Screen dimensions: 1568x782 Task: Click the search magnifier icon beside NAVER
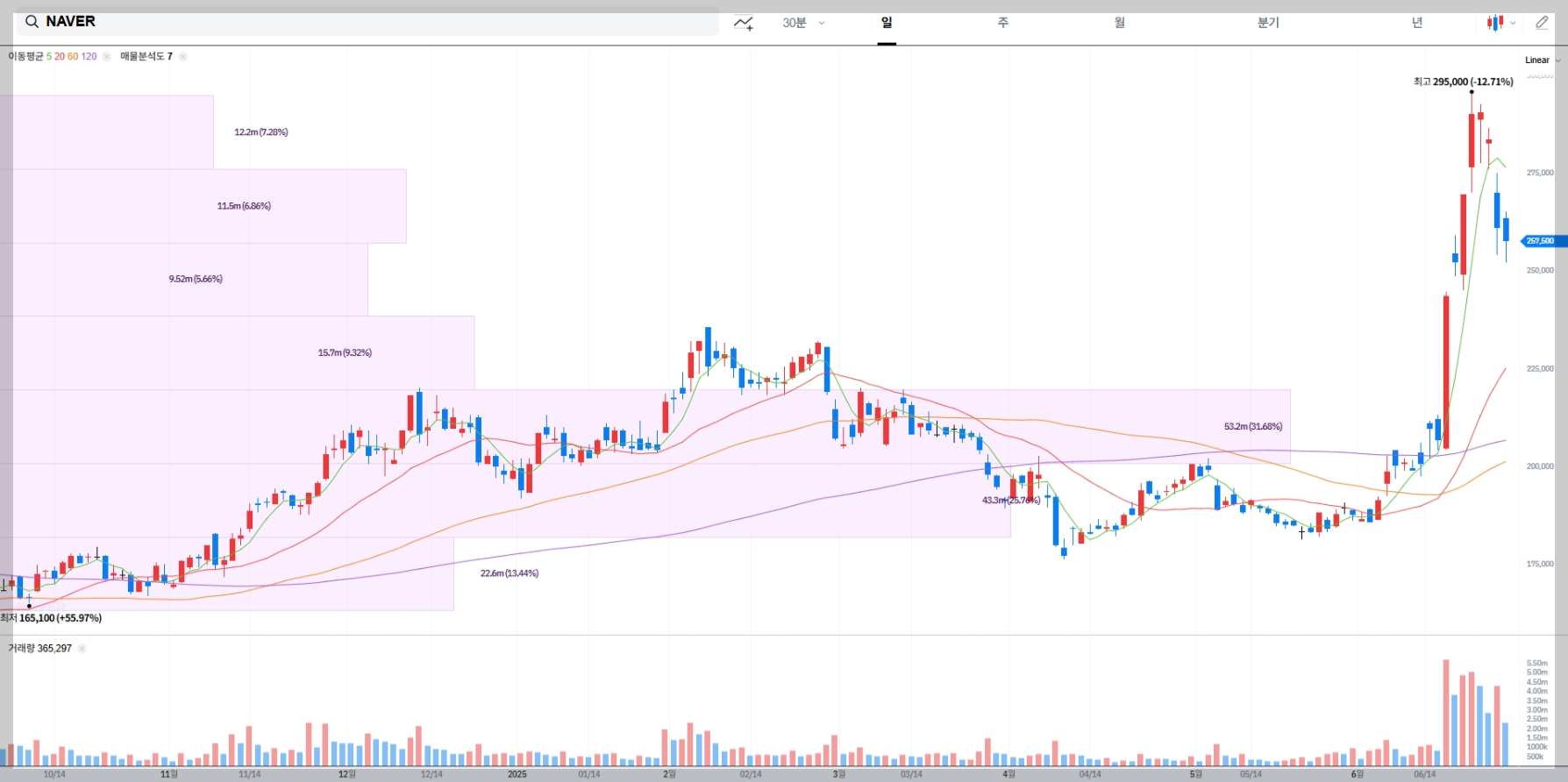32,22
